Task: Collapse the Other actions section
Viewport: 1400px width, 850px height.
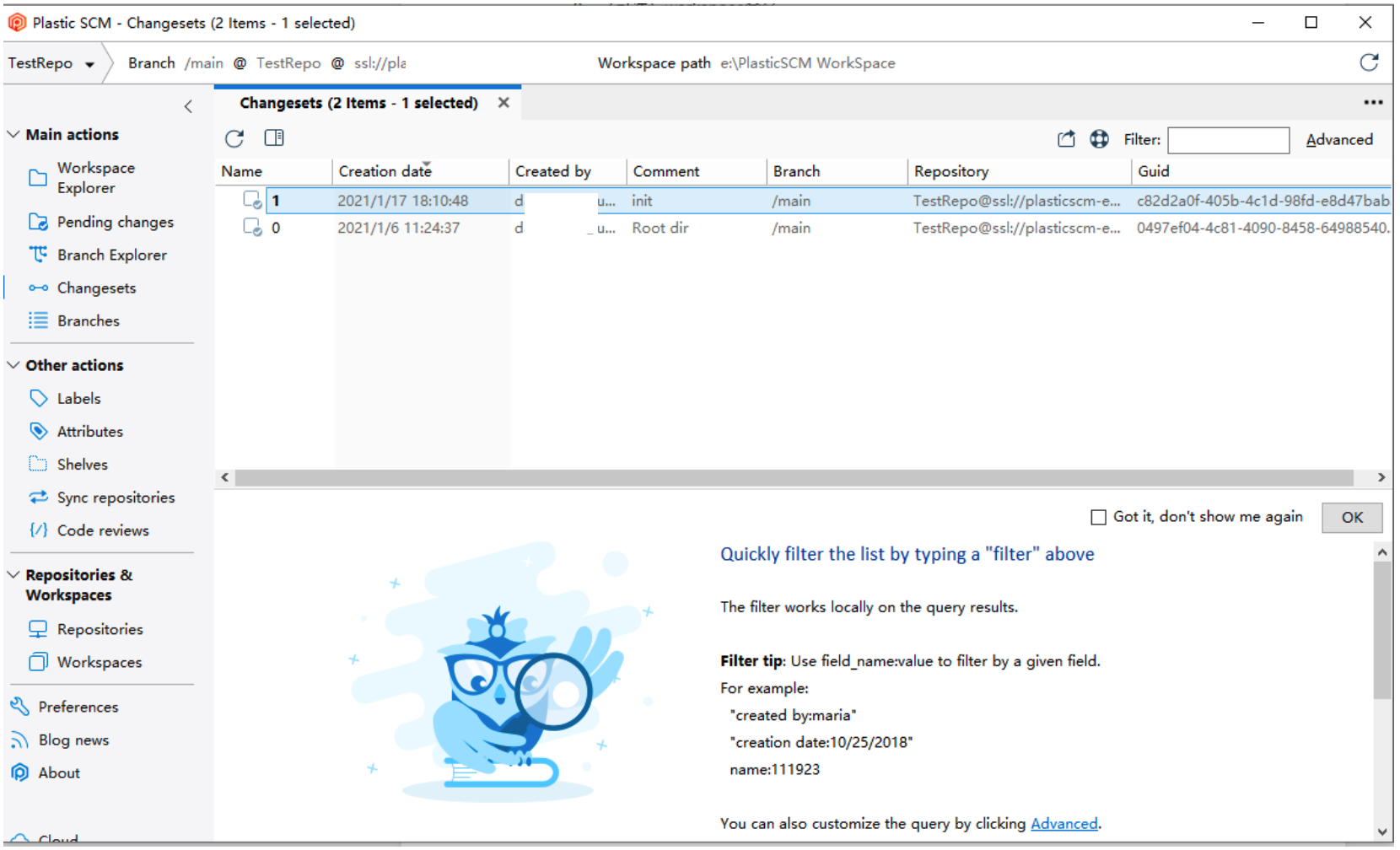Action: (x=13, y=365)
